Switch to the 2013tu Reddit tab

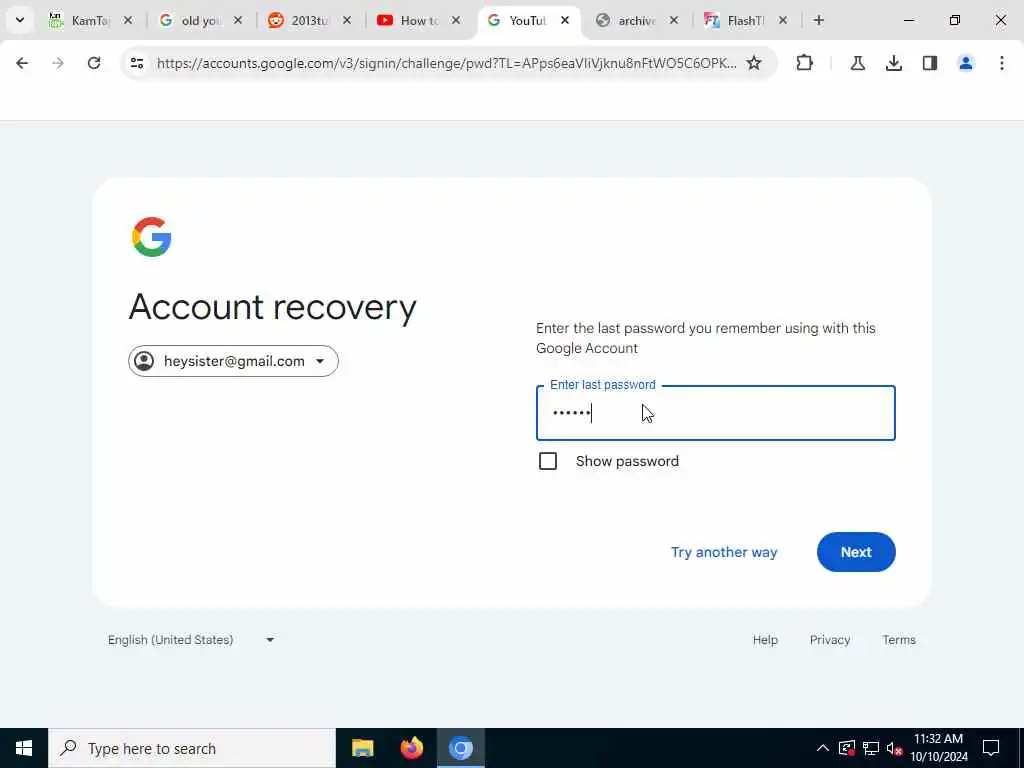(x=308, y=20)
